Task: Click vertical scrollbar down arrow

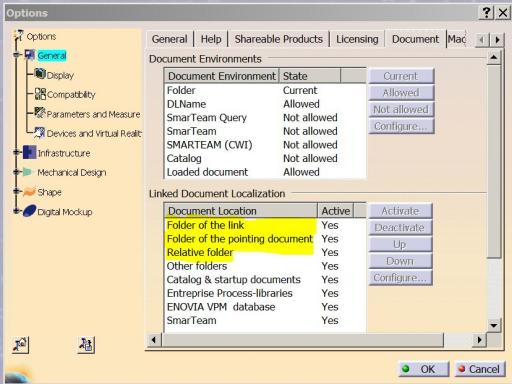Action: pos(494,325)
